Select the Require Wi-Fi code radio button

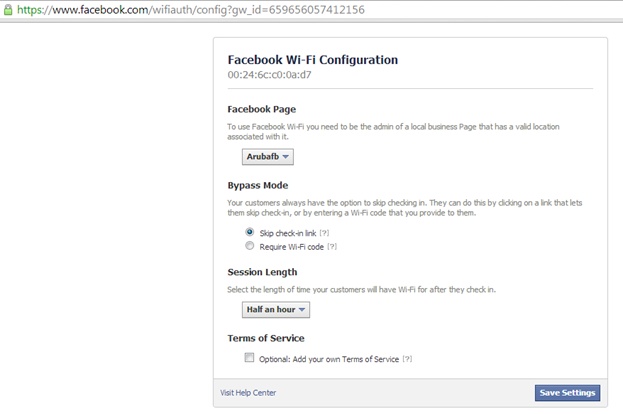[250, 246]
